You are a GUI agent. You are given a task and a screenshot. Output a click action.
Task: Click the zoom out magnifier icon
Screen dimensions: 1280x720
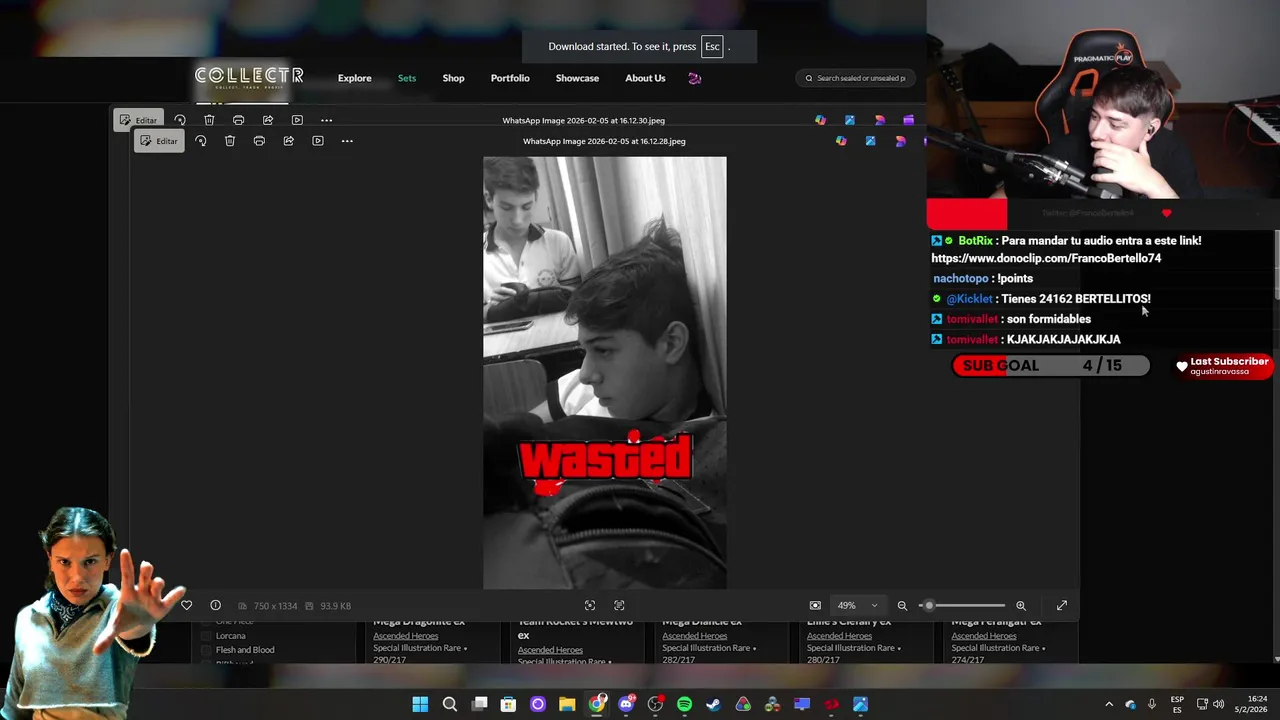click(x=902, y=605)
